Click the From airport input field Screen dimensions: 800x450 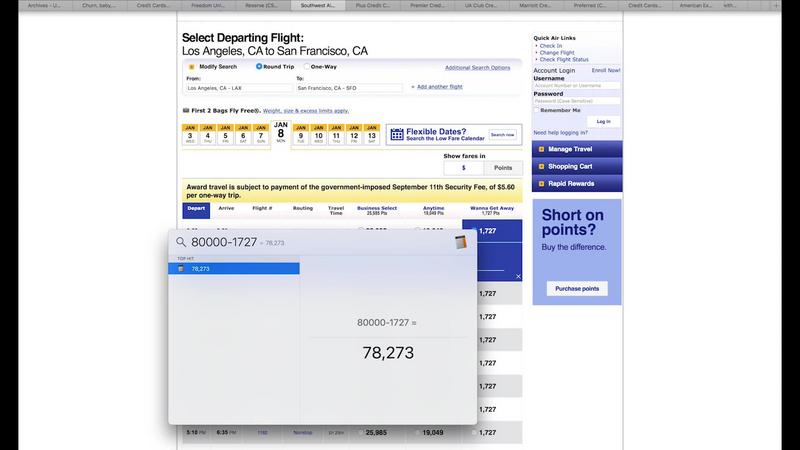[x=239, y=88]
